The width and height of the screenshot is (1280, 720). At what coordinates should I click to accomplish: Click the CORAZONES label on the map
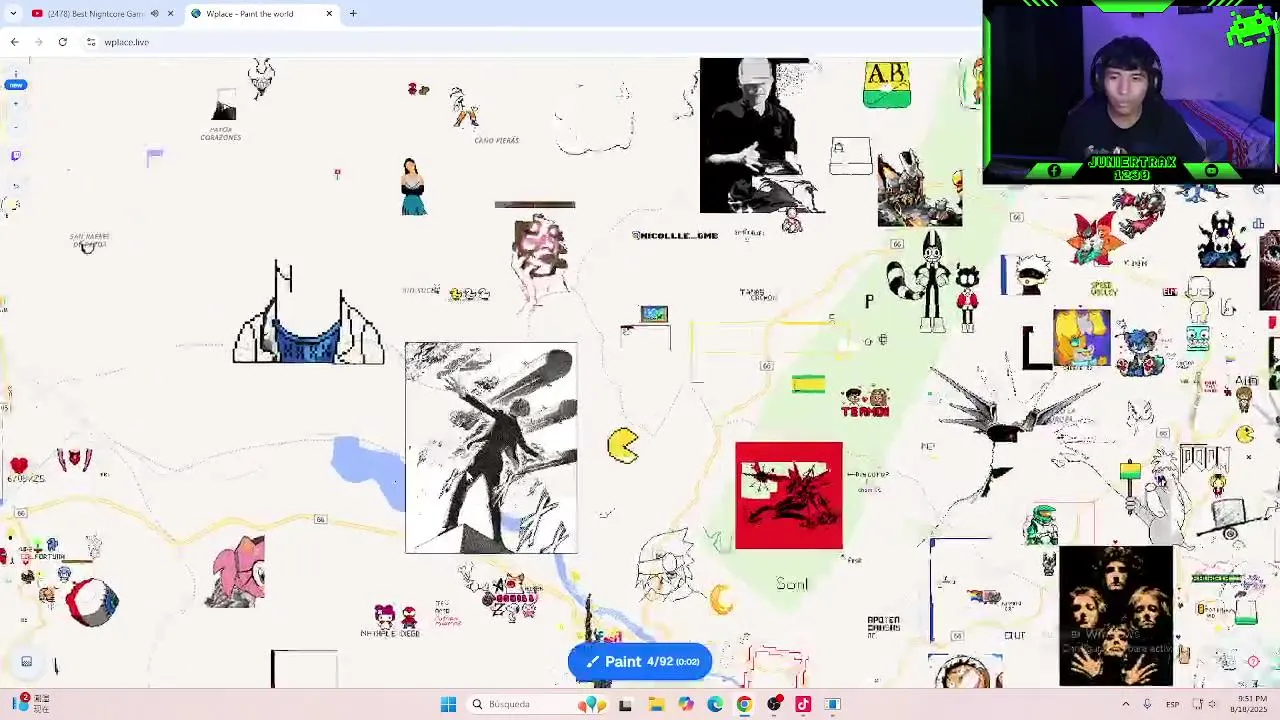pos(221,137)
